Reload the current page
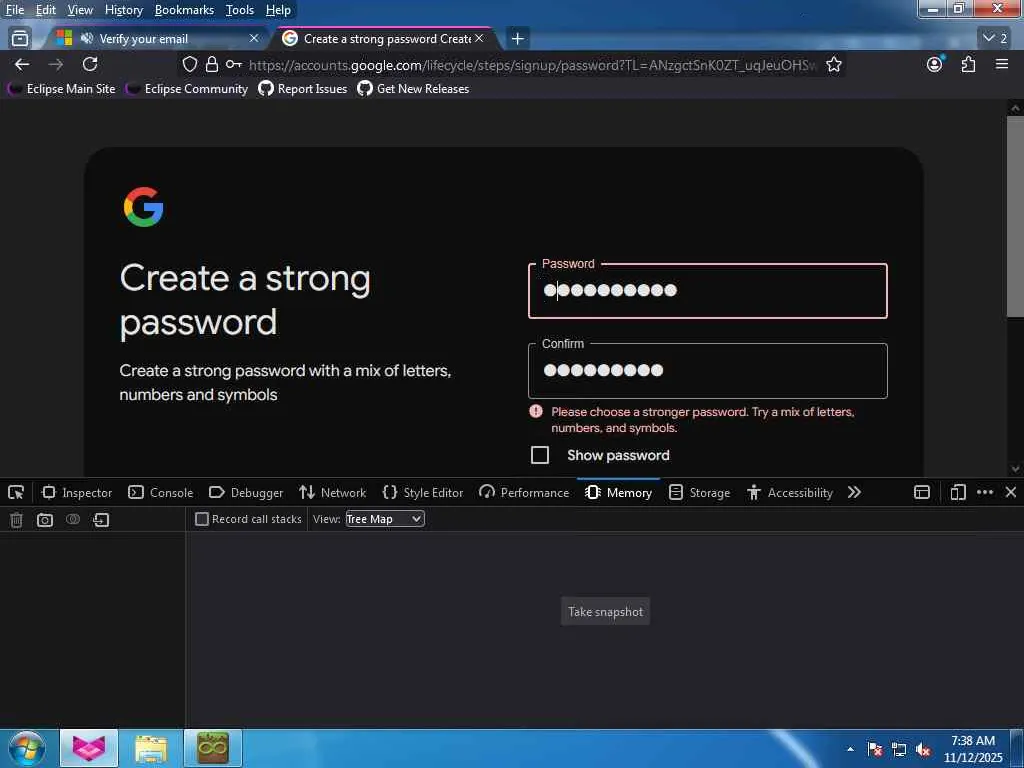The width and height of the screenshot is (1024, 768). point(90,64)
